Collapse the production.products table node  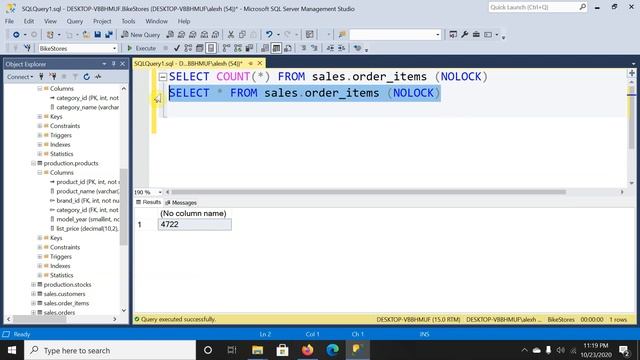click(33, 163)
